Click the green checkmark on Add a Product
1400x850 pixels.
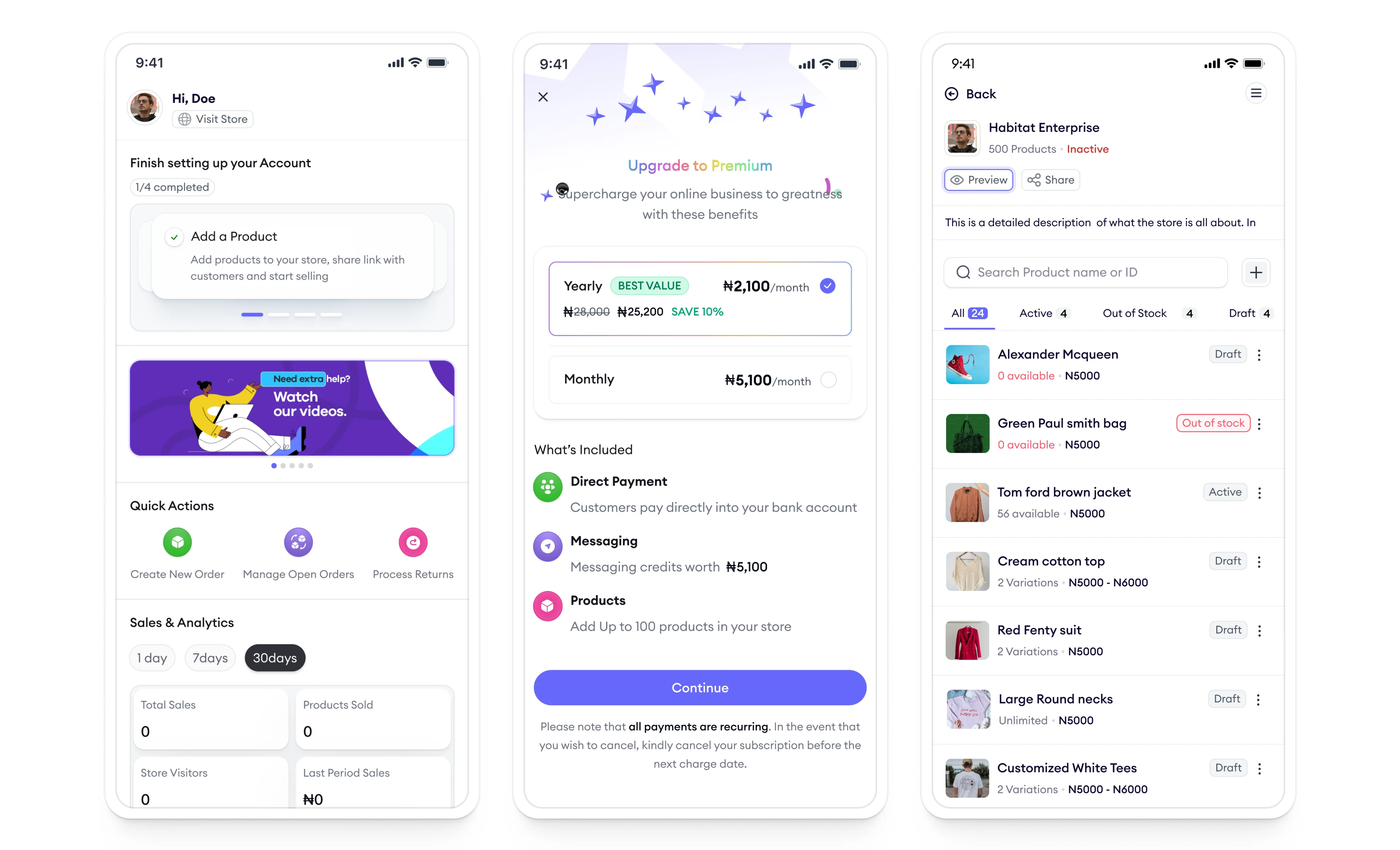(x=174, y=237)
